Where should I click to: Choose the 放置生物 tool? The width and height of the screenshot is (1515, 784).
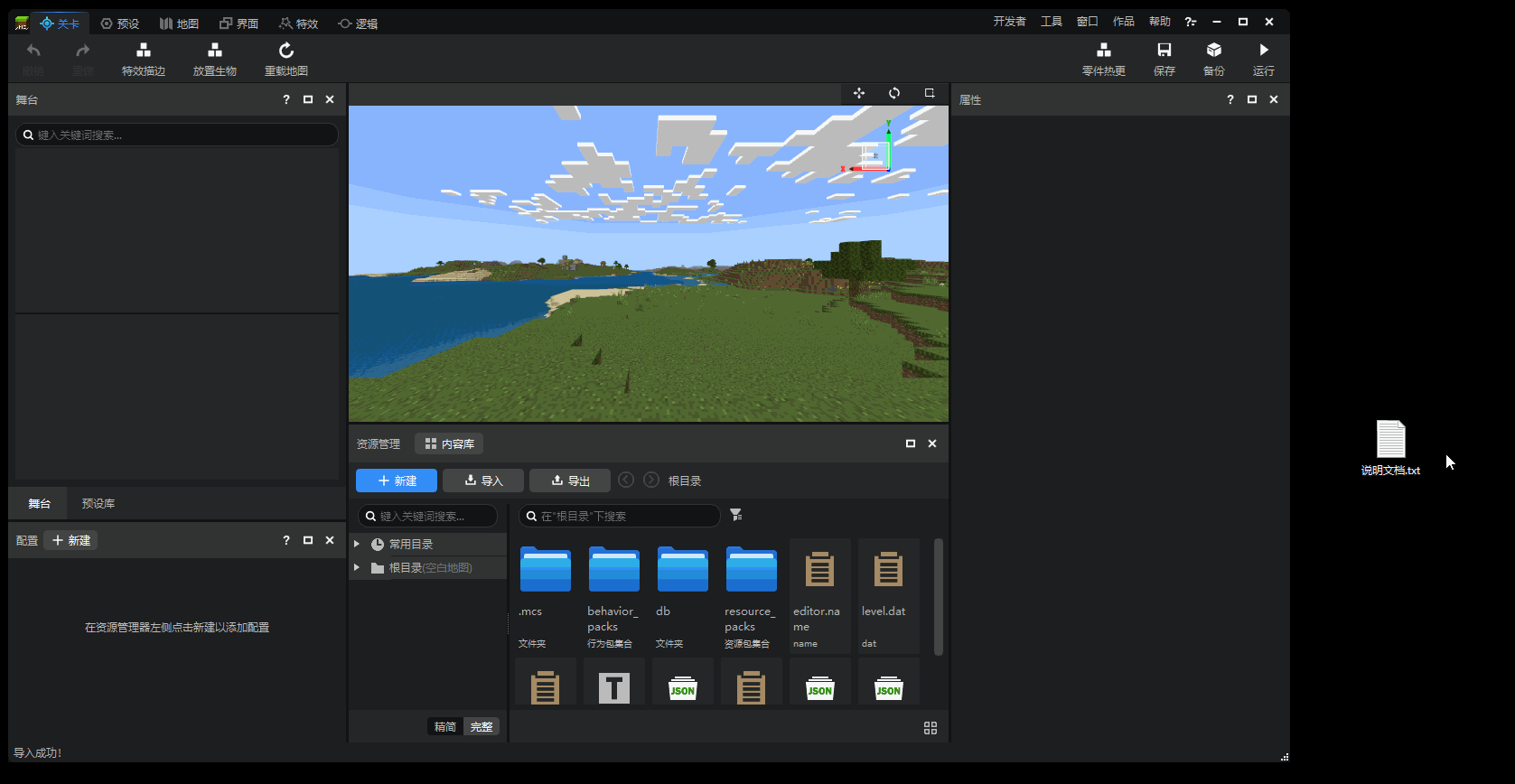pos(215,59)
